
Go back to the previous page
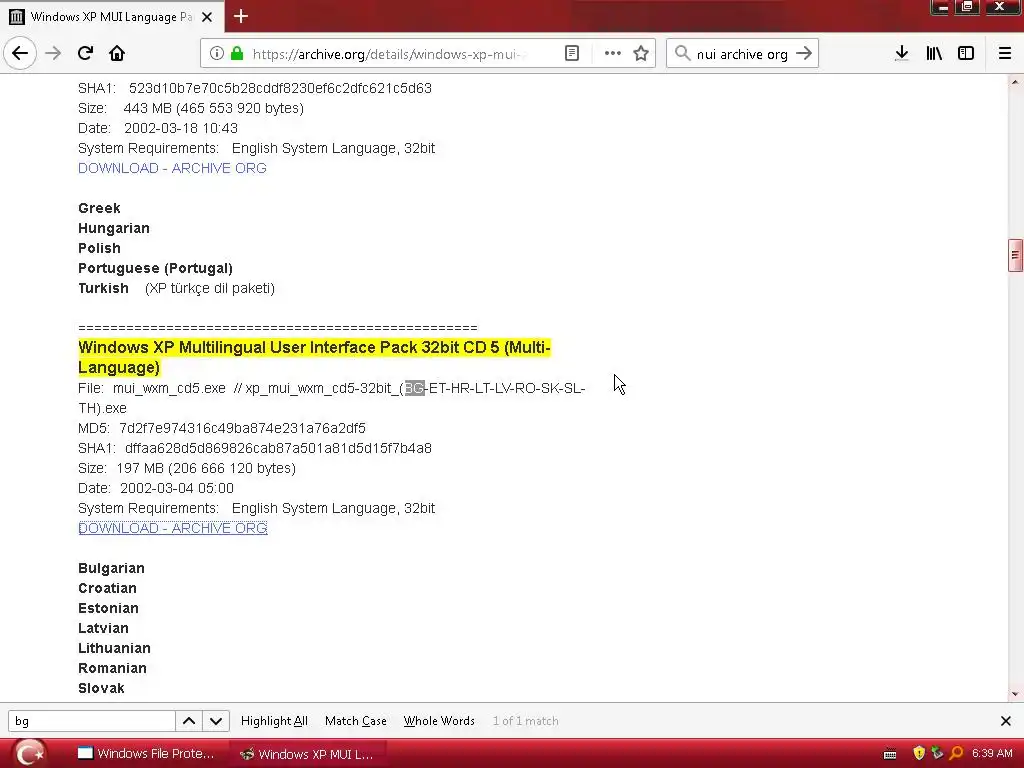20,54
